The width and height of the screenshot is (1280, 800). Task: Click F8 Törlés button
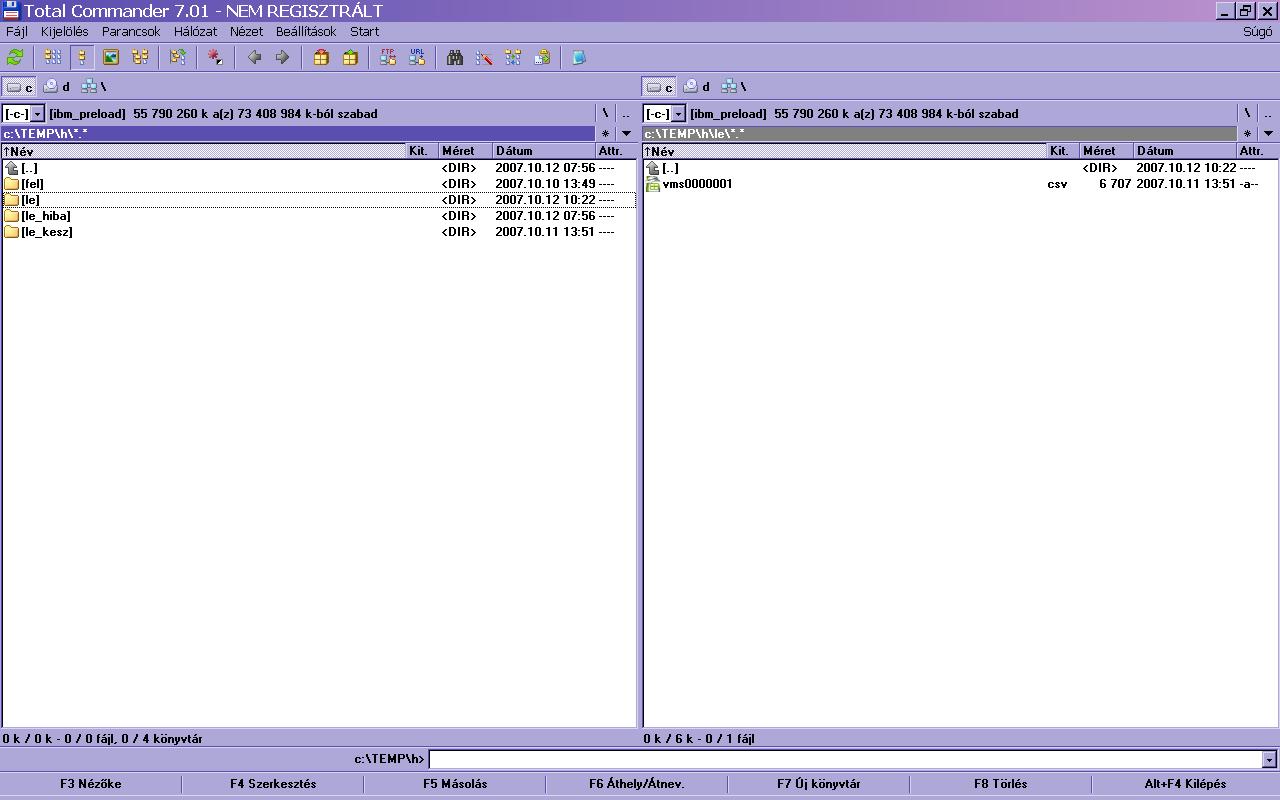1001,784
